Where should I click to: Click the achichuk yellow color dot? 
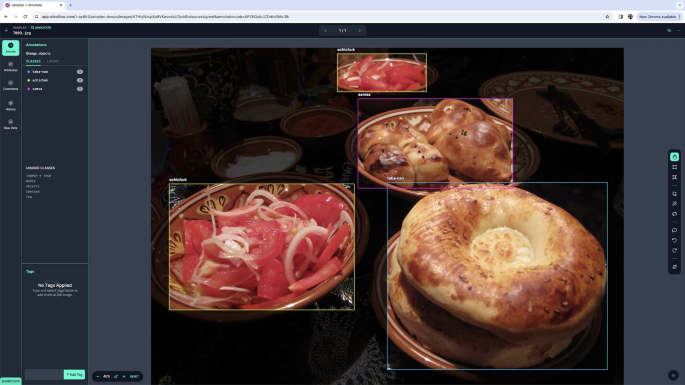click(x=29, y=80)
